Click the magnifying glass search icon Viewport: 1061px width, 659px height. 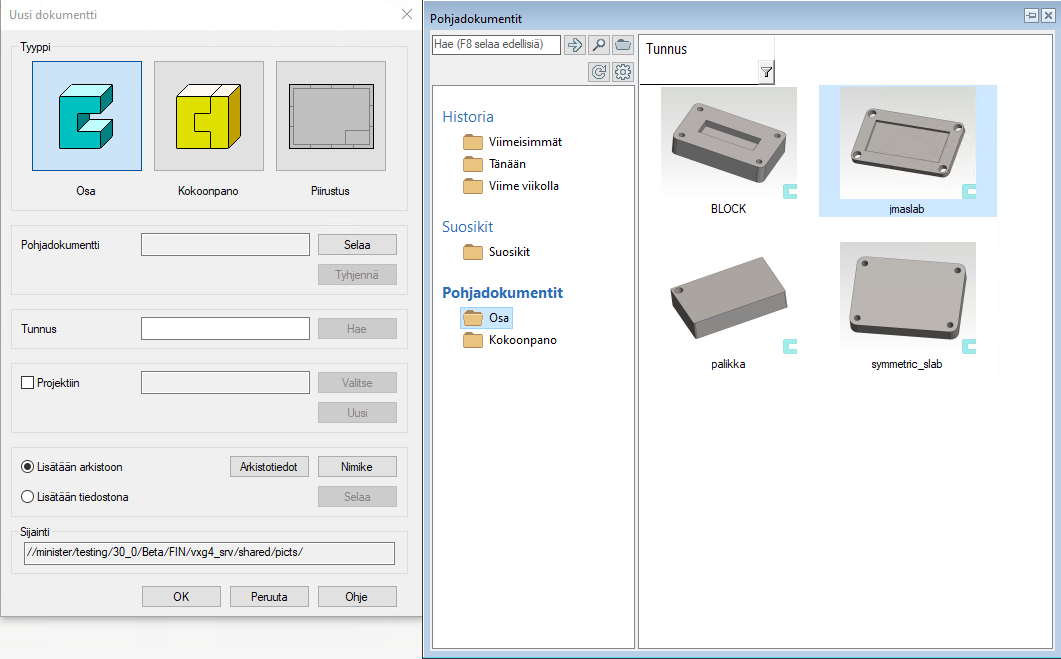pyautogui.click(x=599, y=45)
